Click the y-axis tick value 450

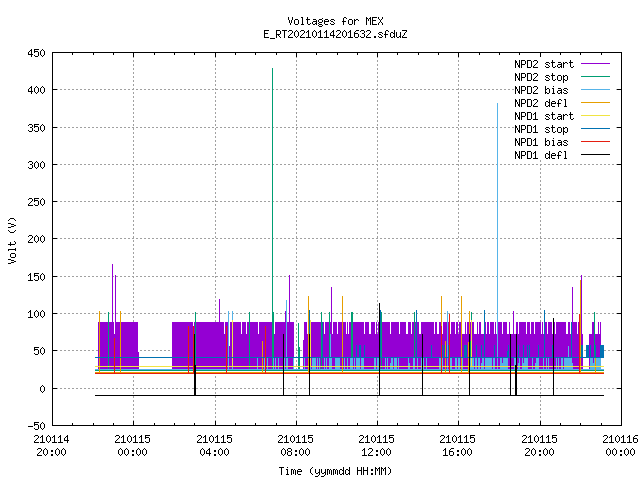click(36, 53)
